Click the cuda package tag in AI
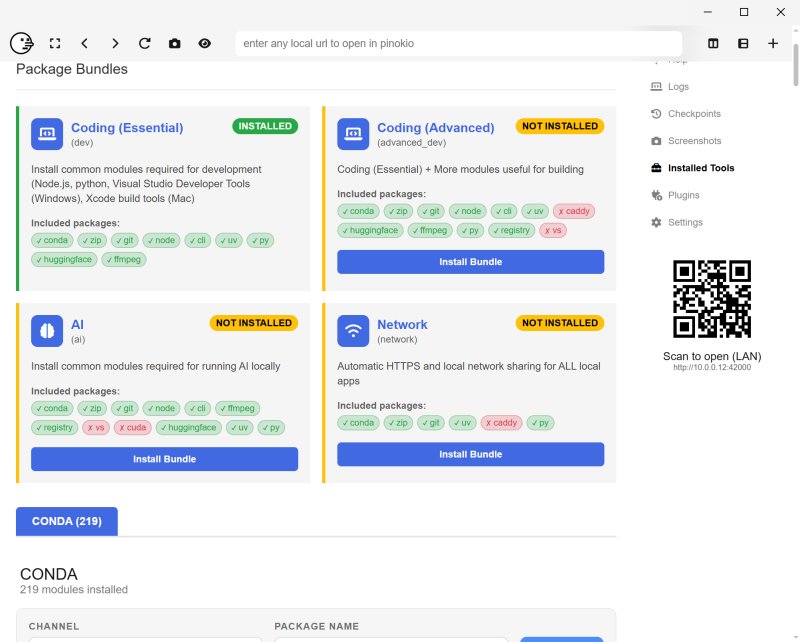Image resolution: width=800 pixels, height=642 pixels. point(133,428)
